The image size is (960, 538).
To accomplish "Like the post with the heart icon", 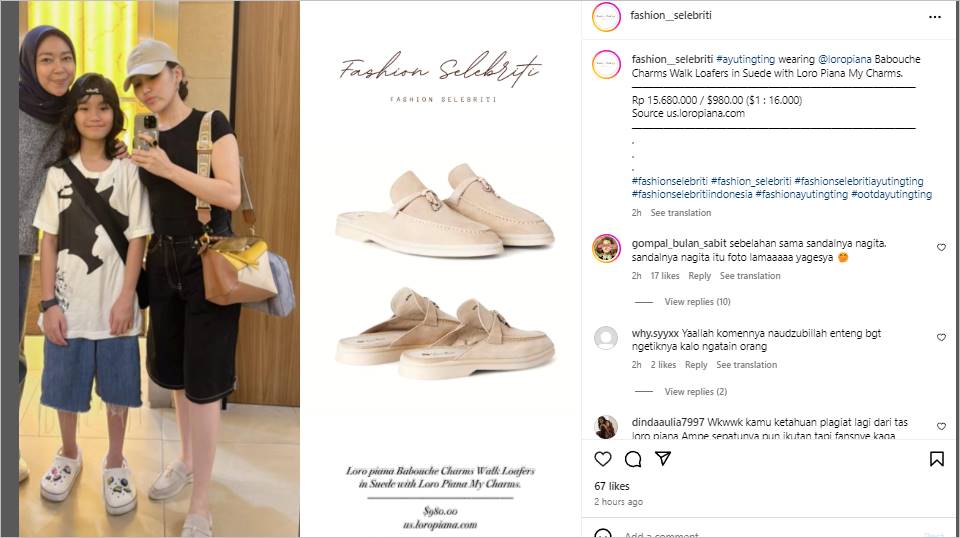I will 602,459.
